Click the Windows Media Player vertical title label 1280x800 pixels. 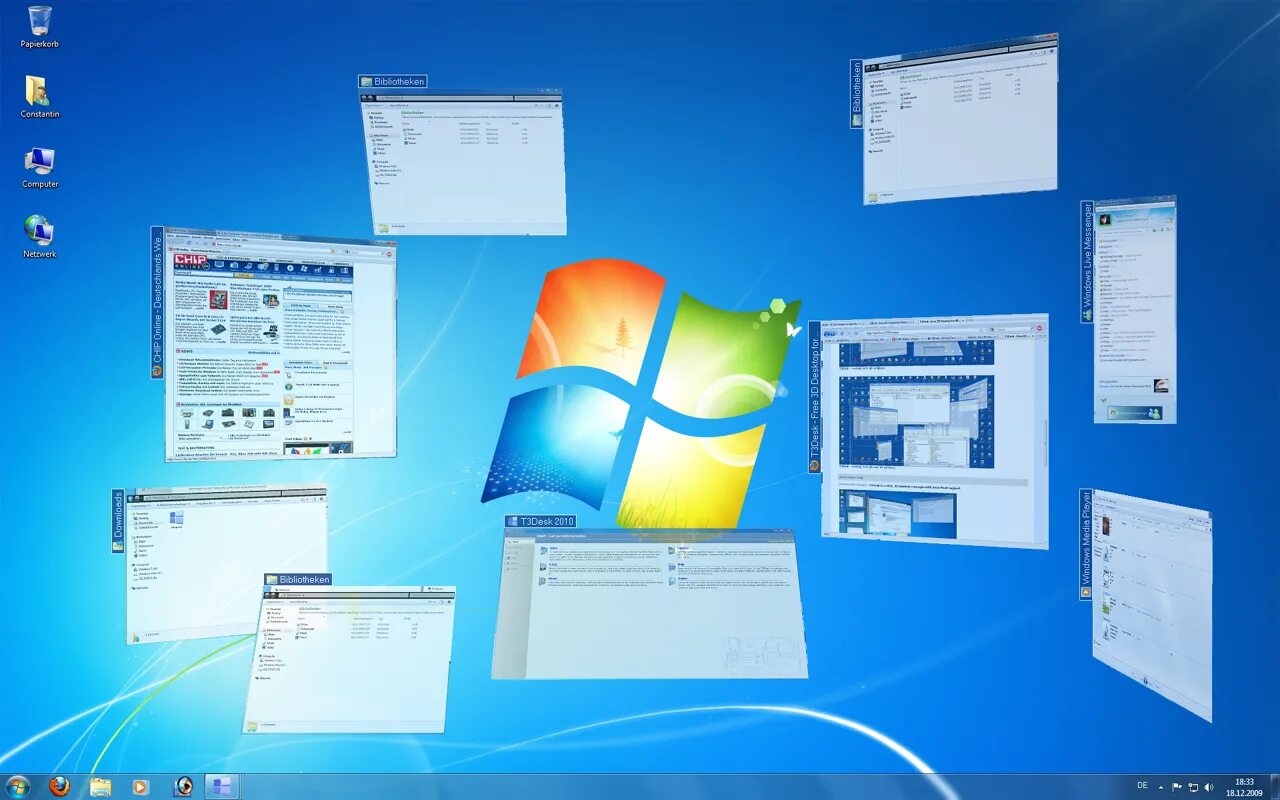click(1086, 544)
